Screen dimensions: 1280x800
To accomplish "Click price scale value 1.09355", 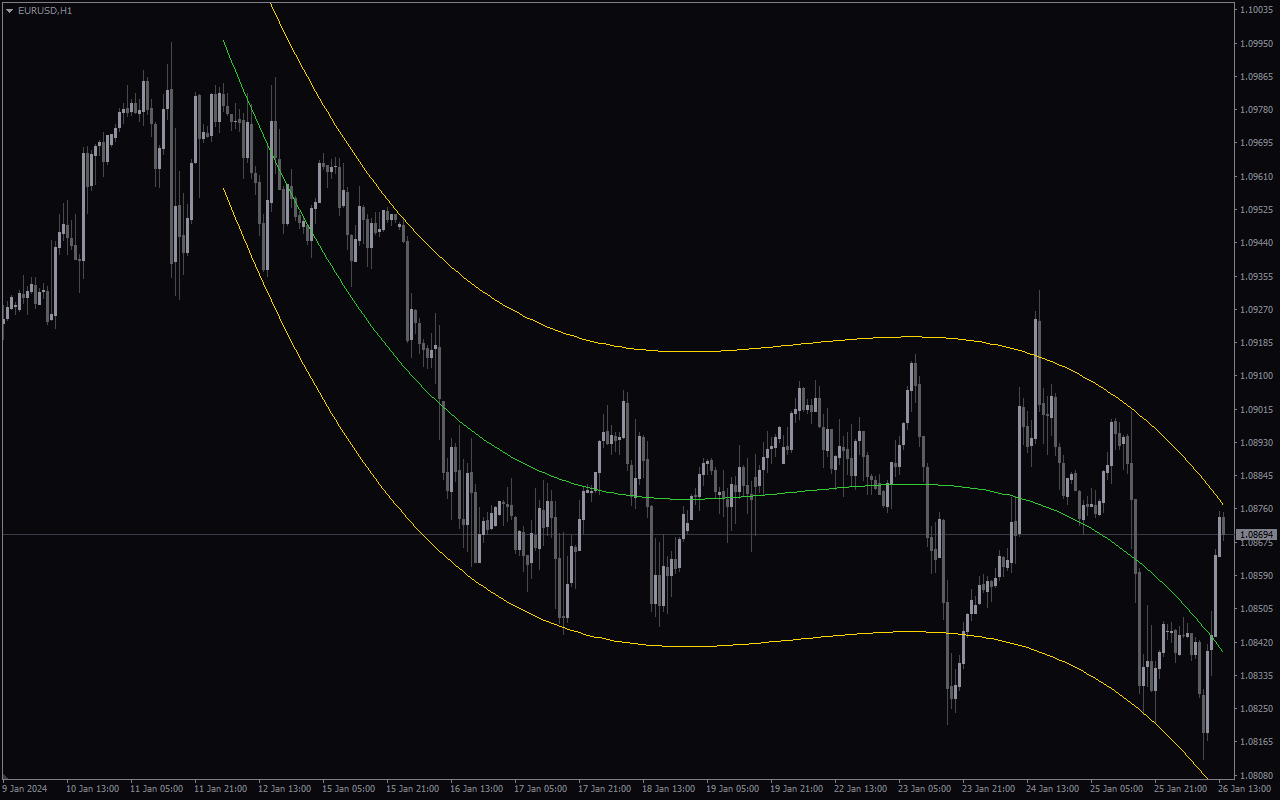I will click(1256, 276).
